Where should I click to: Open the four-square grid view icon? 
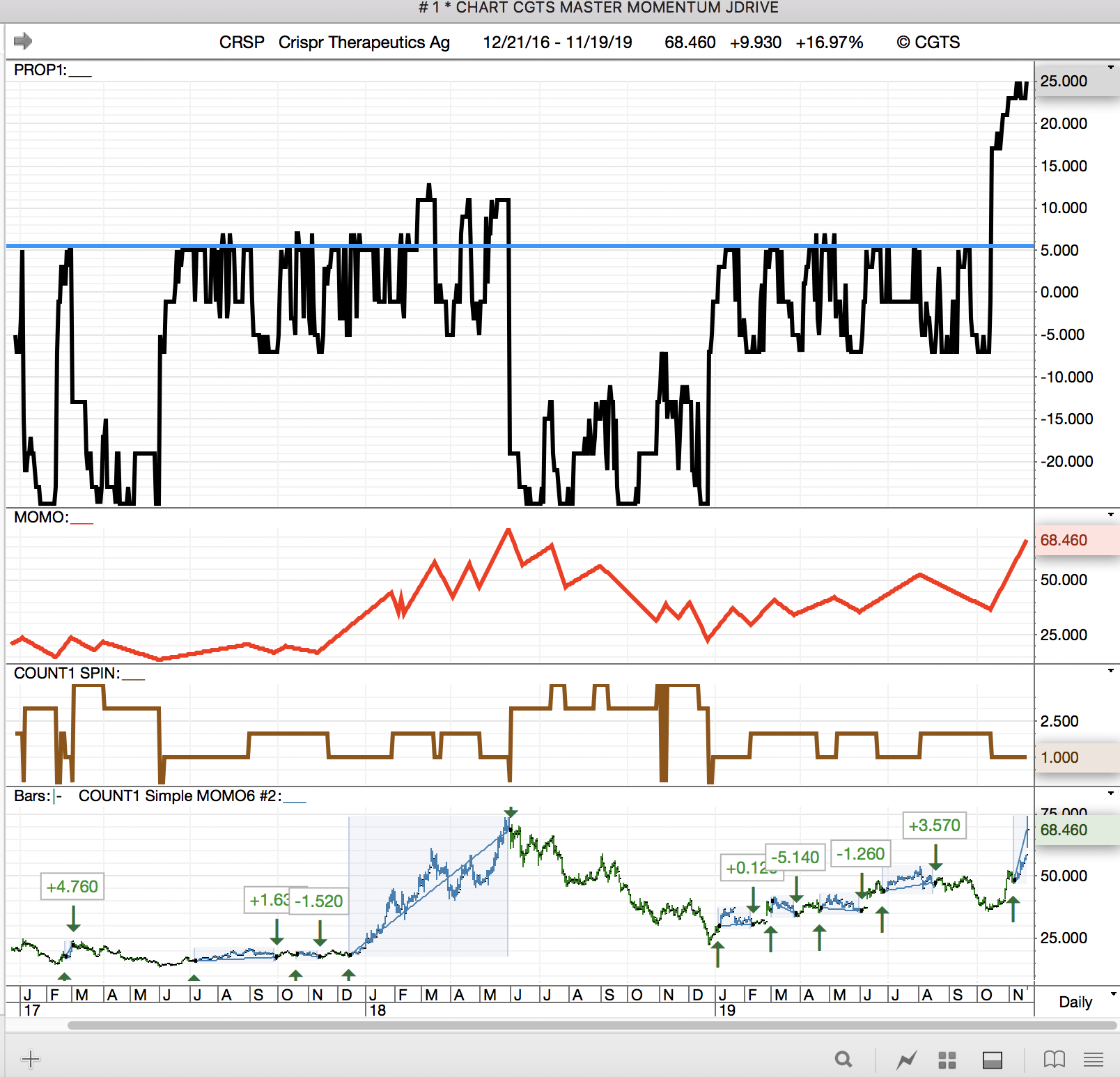coord(947,1060)
